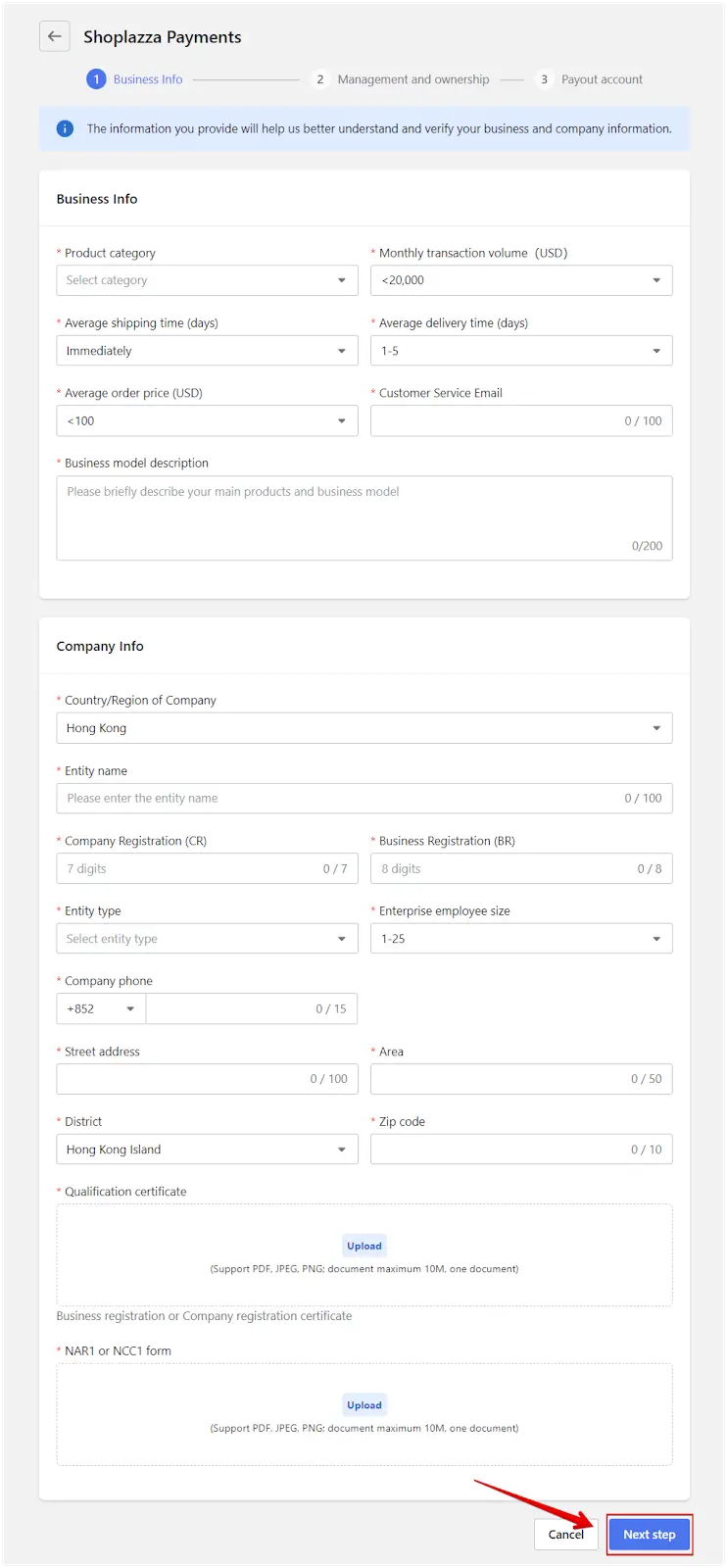Screen dimensions: 727x1568
Task: Click the Customer Service Email field
Action: (x=521, y=420)
